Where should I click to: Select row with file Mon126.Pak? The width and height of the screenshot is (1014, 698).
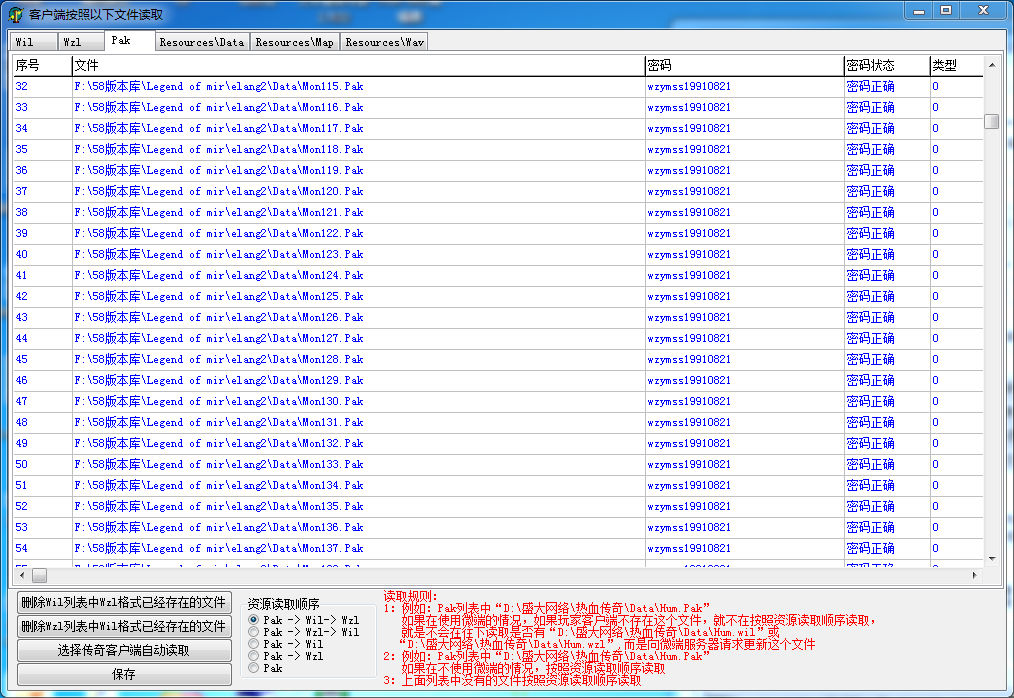click(498, 318)
